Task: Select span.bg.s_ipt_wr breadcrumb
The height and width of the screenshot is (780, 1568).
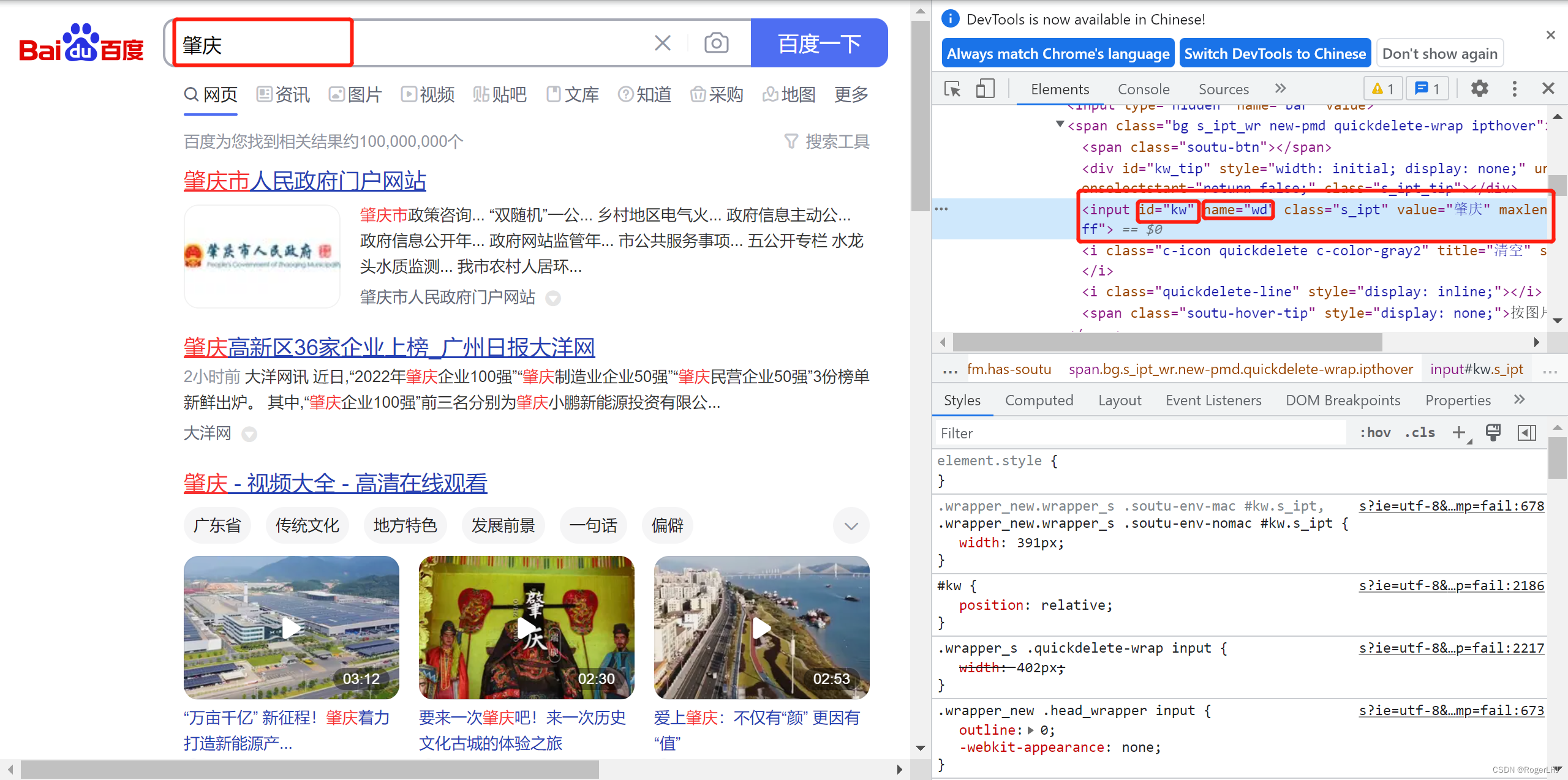Action: 1241,370
